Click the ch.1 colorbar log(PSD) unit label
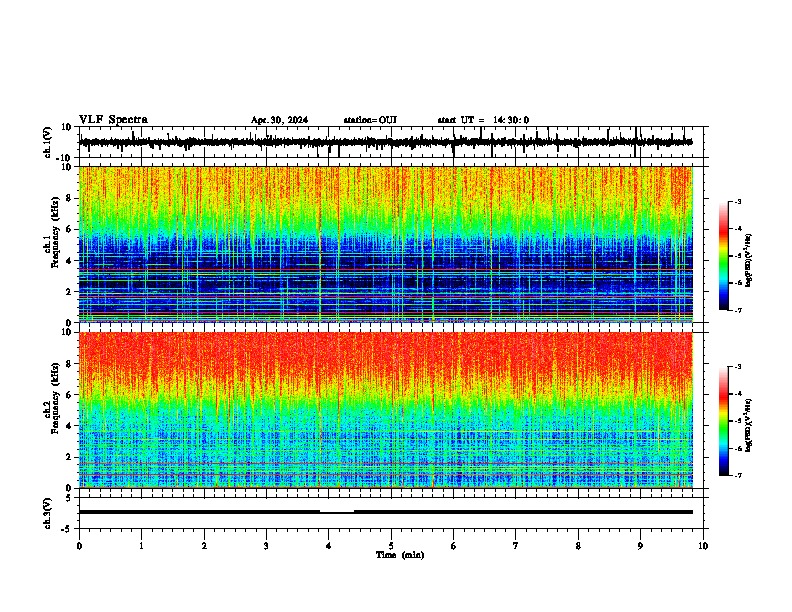Screen dimensions: 792x612 [749, 261]
